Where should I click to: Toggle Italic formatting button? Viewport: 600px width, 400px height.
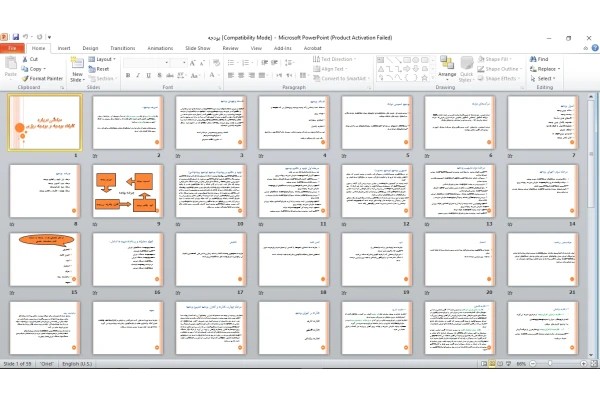pyautogui.click(x=138, y=75)
